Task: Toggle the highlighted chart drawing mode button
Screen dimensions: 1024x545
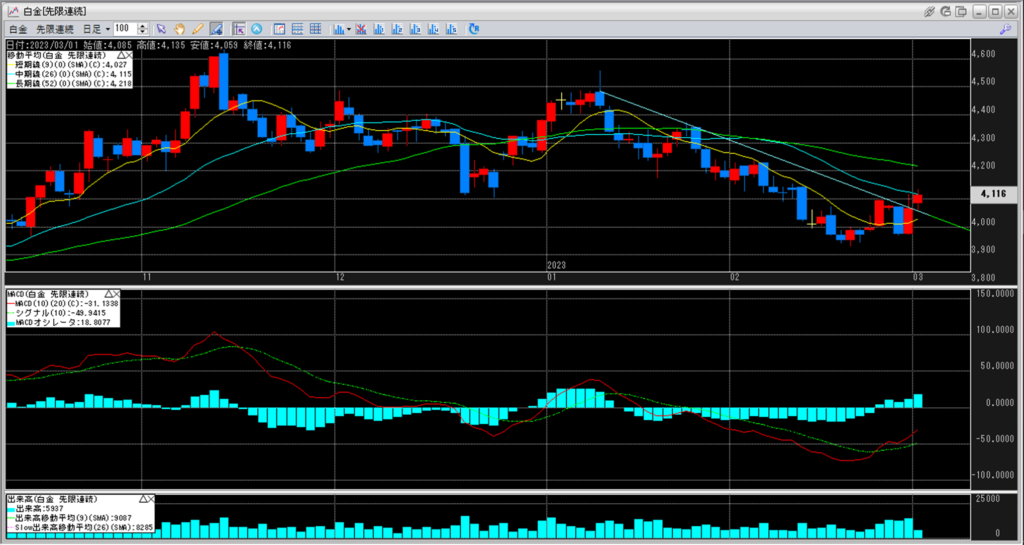Action: coord(216,29)
